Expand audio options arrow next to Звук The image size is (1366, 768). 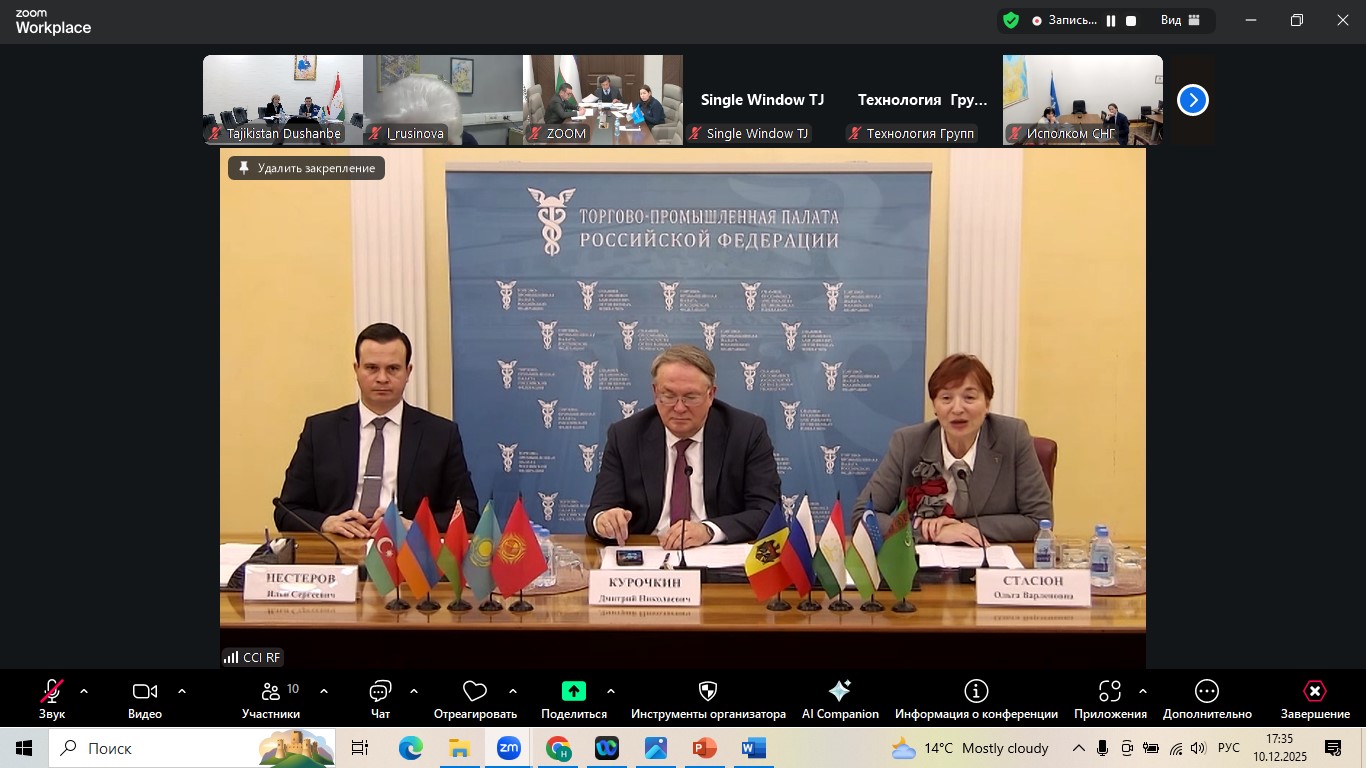(84, 691)
